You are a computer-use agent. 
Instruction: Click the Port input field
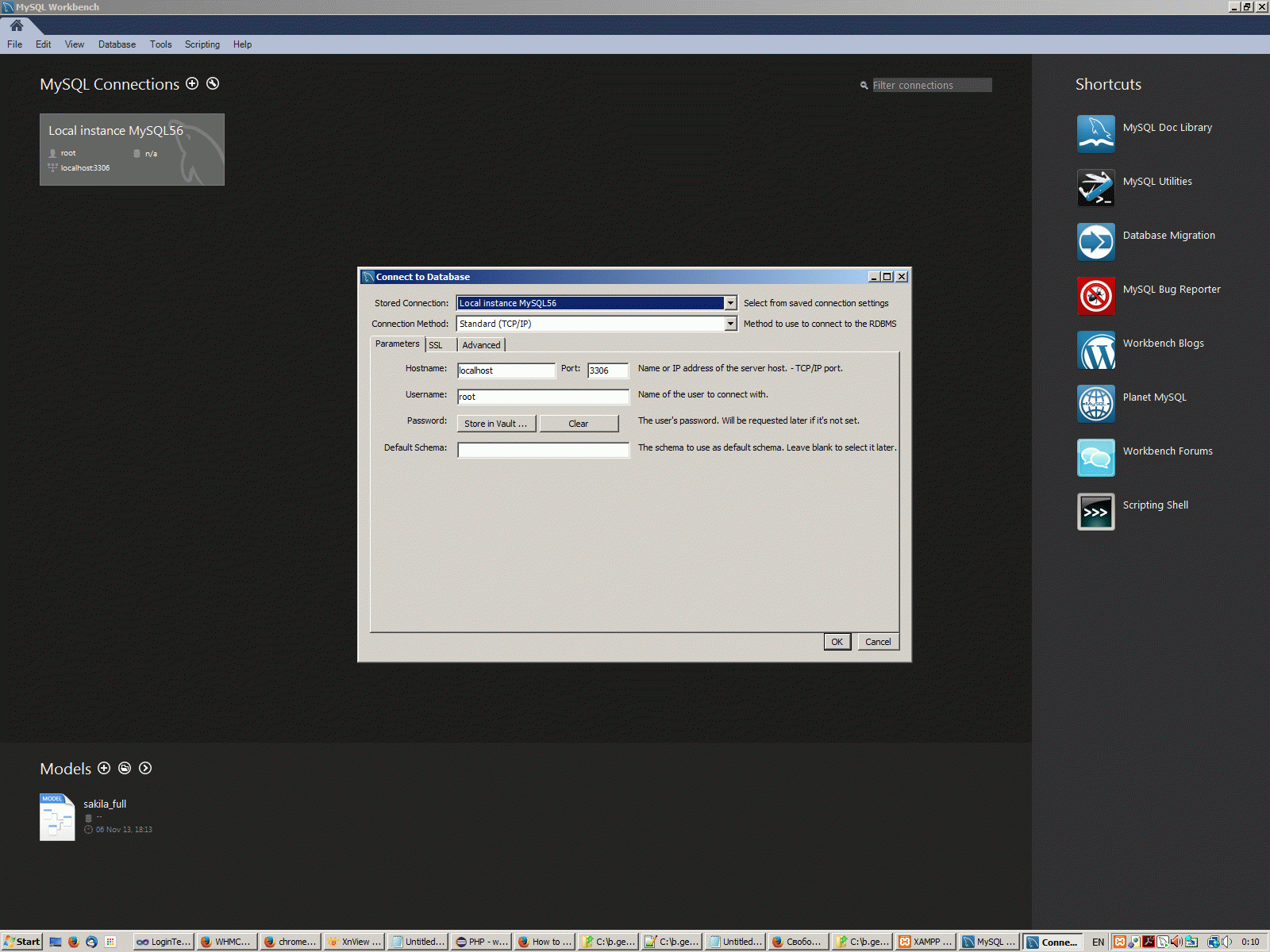click(x=608, y=370)
